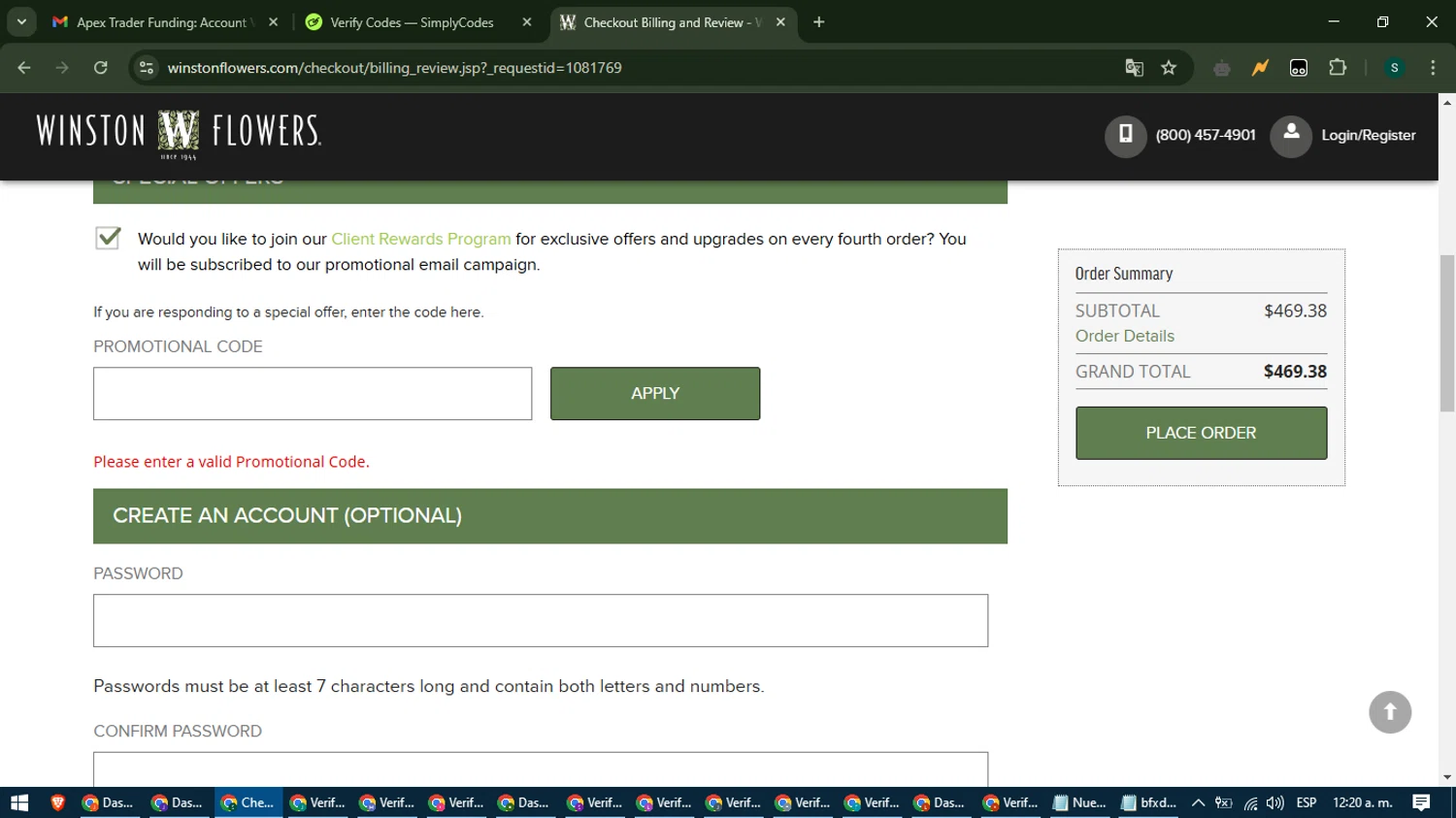The width and height of the screenshot is (1456, 818).
Task: Focus the Confirm Password input field
Action: pos(541,769)
